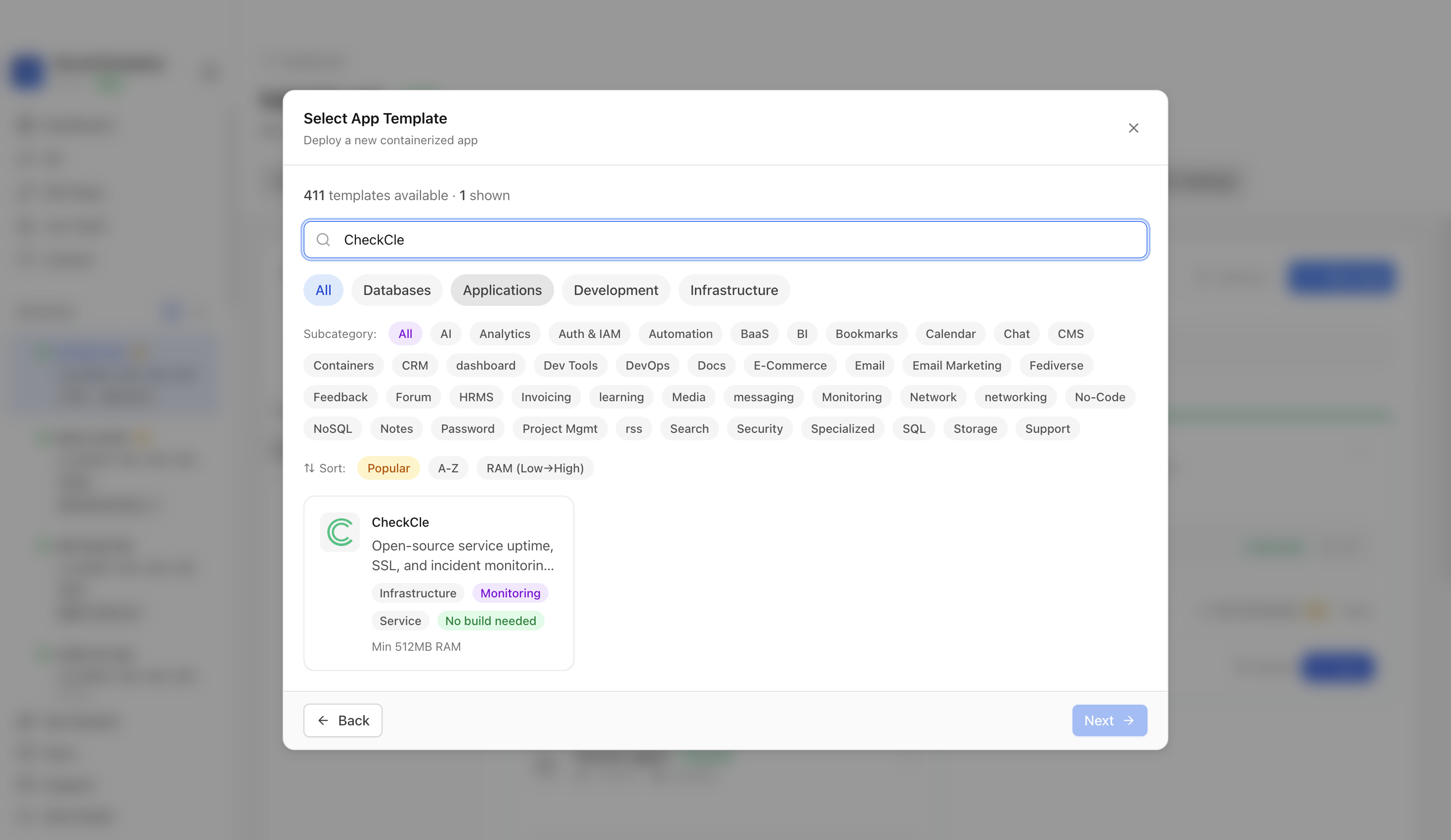Select the Development category tab
The image size is (1451, 840).
[615, 290]
